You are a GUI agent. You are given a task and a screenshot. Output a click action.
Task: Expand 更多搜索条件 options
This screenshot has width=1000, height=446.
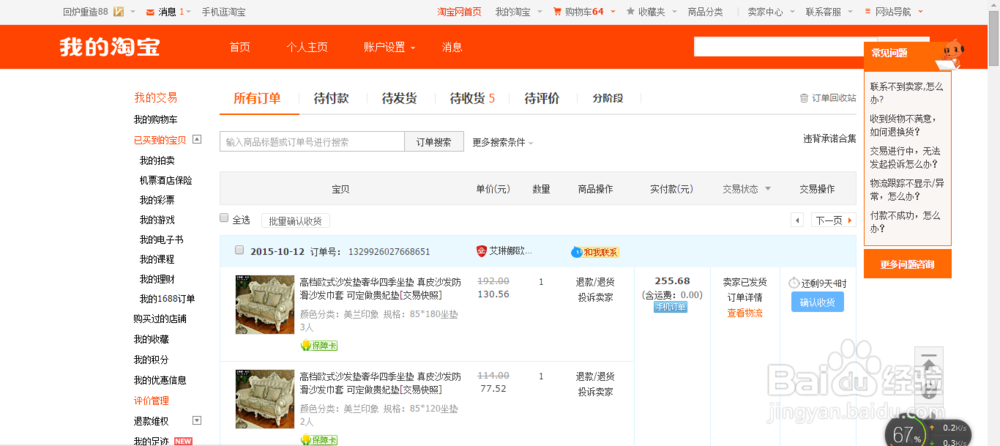tap(503, 142)
